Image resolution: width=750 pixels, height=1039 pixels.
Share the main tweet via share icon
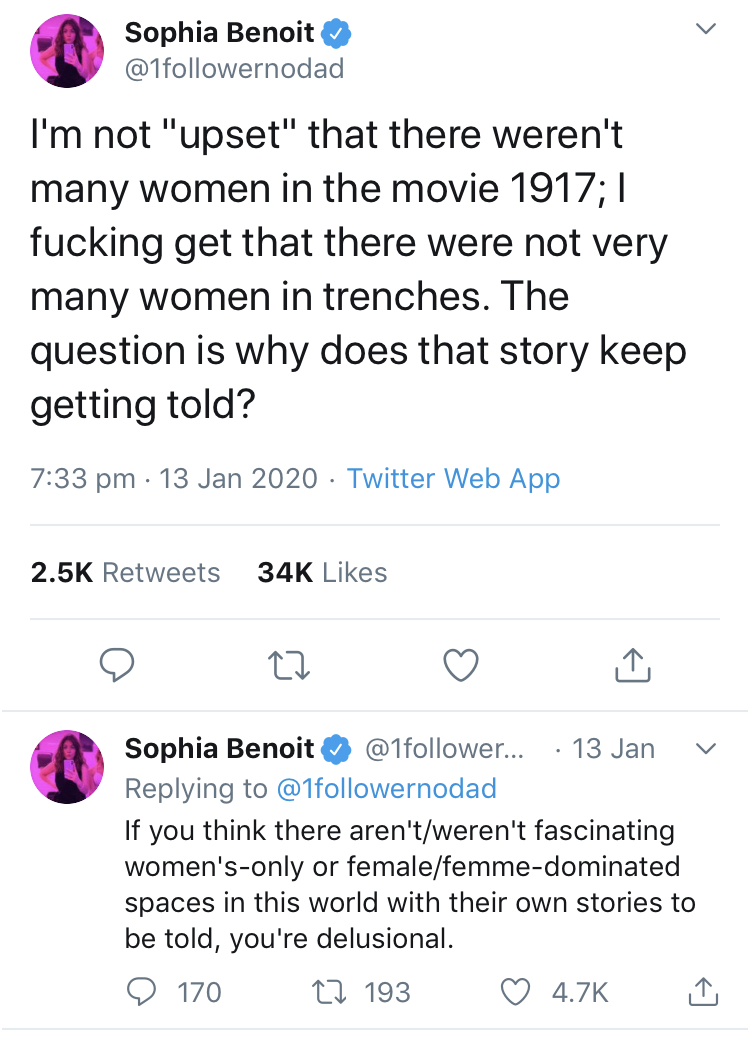[x=633, y=664]
